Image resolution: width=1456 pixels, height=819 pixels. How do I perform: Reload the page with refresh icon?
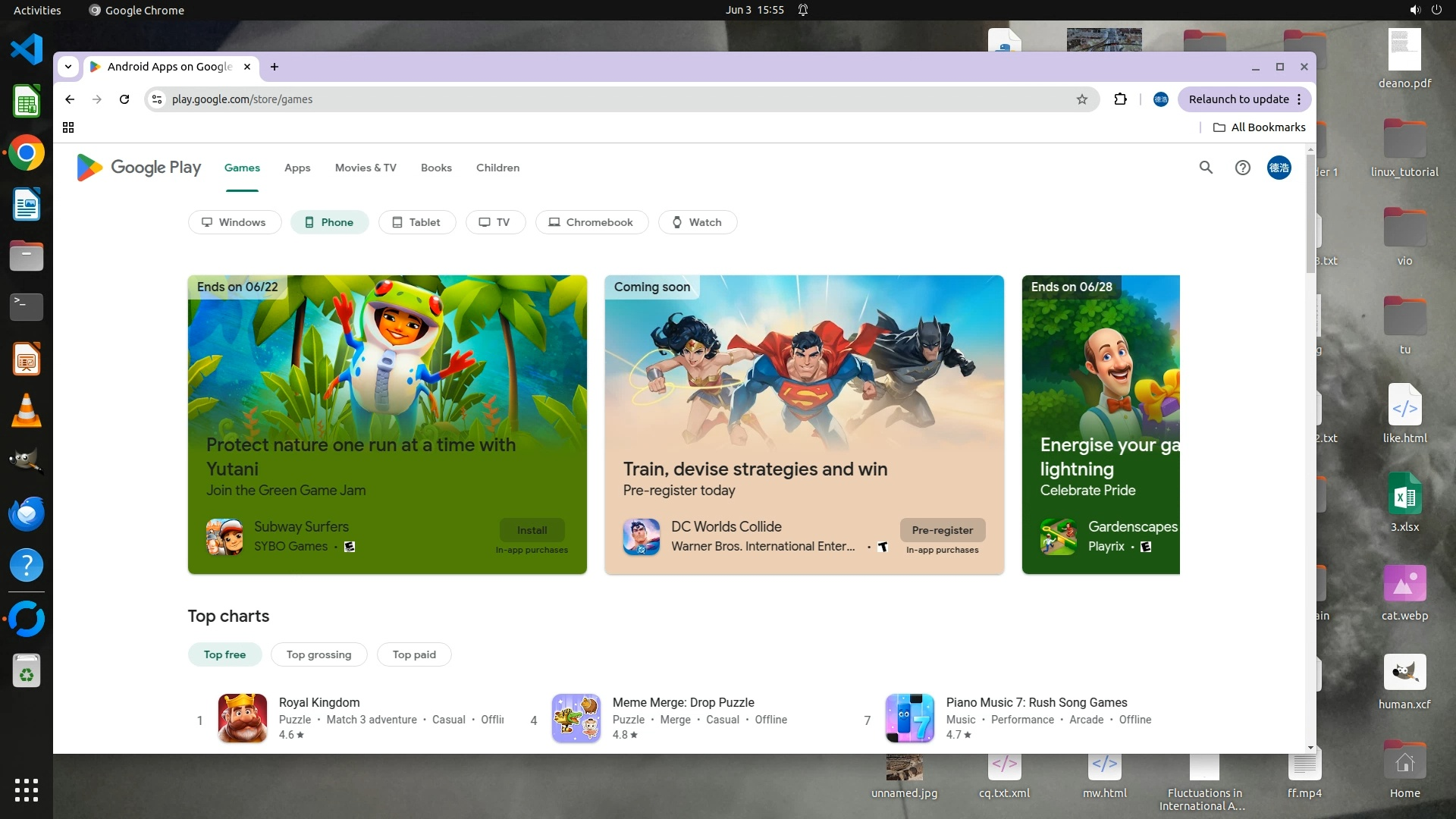pyautogui.click(x=124, y=99)
